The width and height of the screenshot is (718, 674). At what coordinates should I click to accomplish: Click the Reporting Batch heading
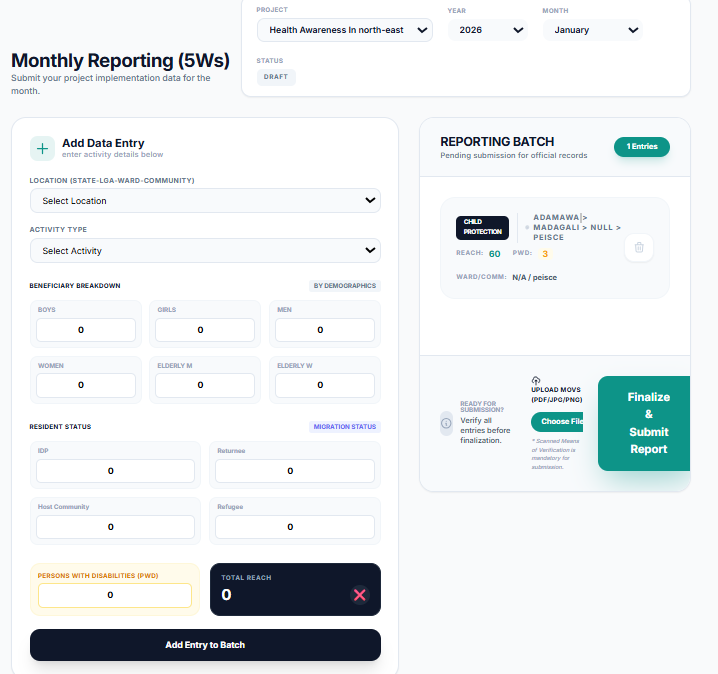[497, 141]
